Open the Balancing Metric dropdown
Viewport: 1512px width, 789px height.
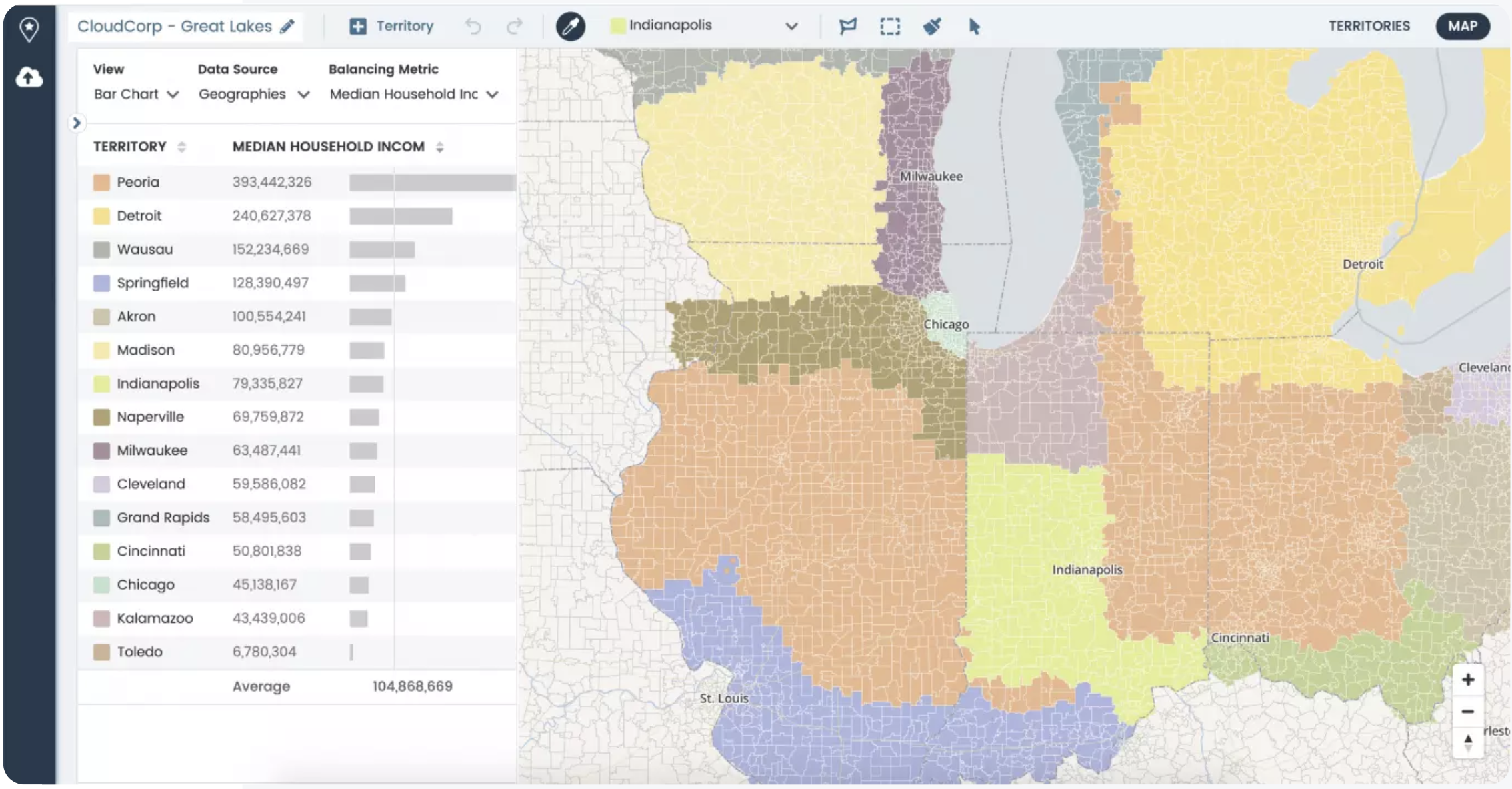[413, 95]
